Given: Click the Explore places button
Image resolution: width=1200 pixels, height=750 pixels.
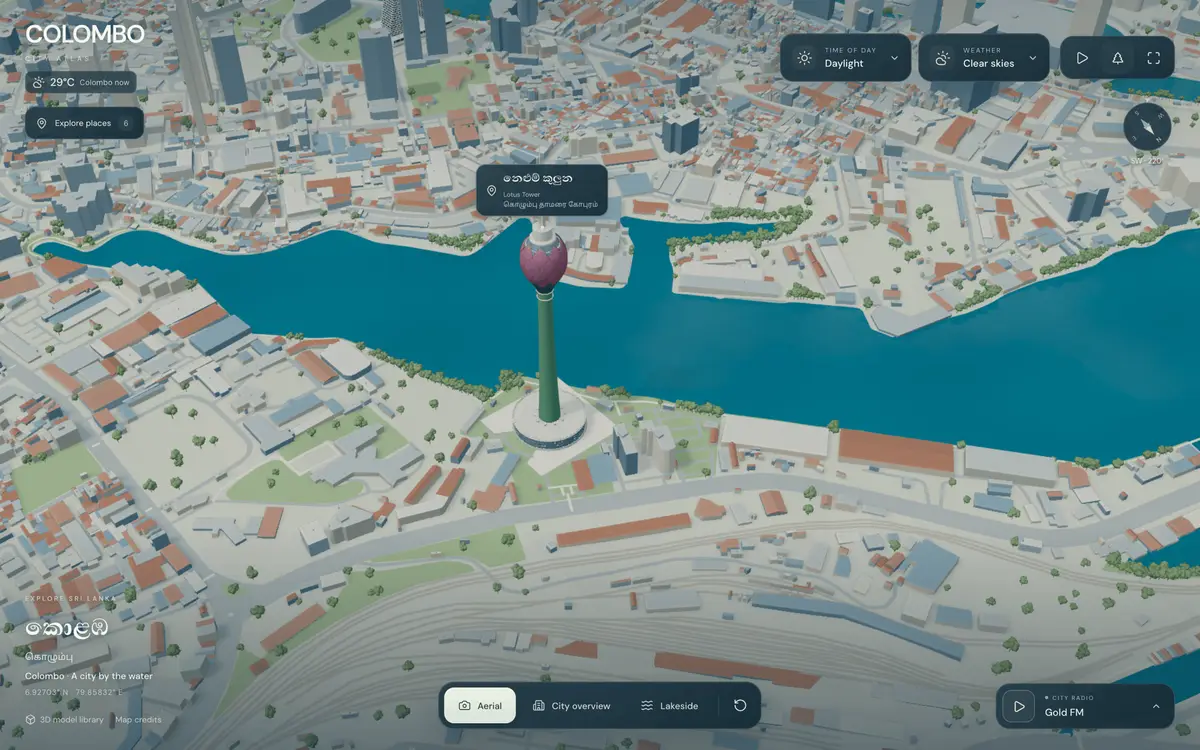Looking at the screenshot, I should tap(84, 123).
